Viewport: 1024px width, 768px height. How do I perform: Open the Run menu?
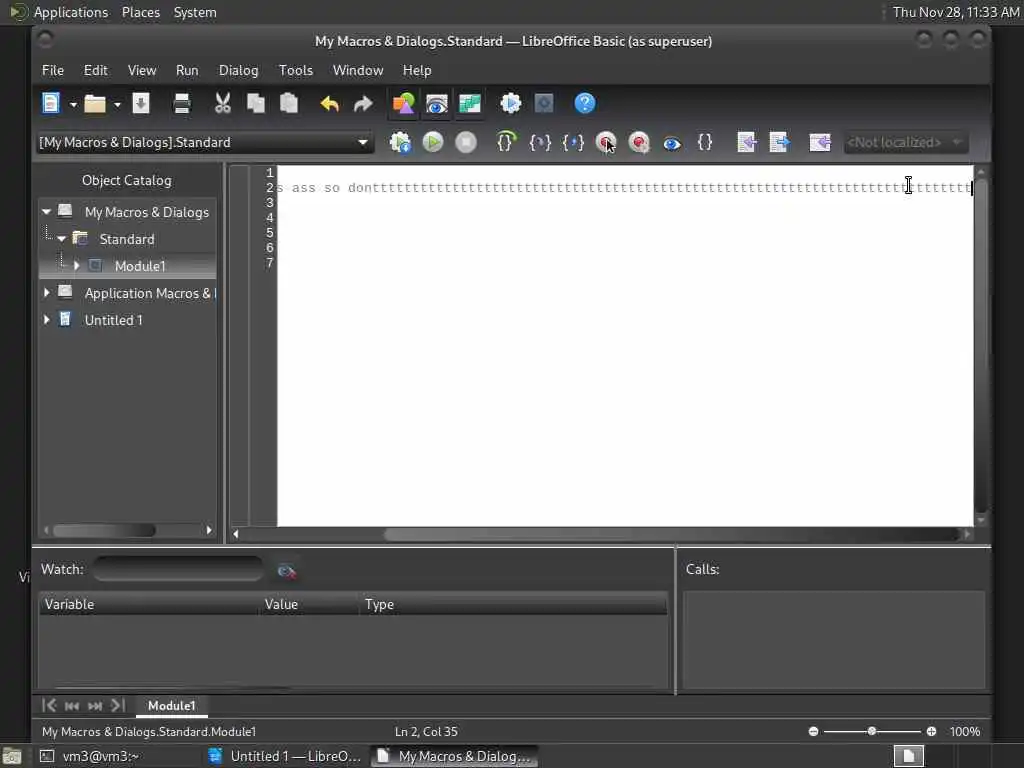click(187, 70)
